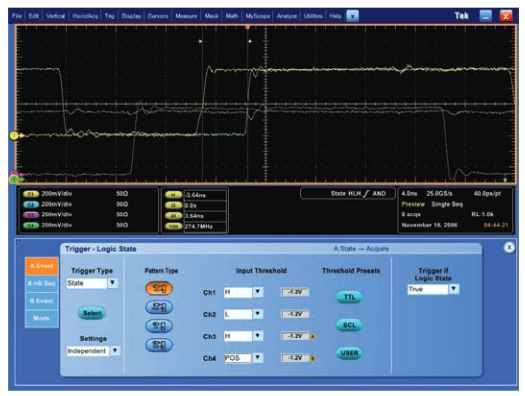The height and width of the screenshot is (396, 525).
Task: Click the Single Seq acquisition status
Action: (x=447, y=204)
